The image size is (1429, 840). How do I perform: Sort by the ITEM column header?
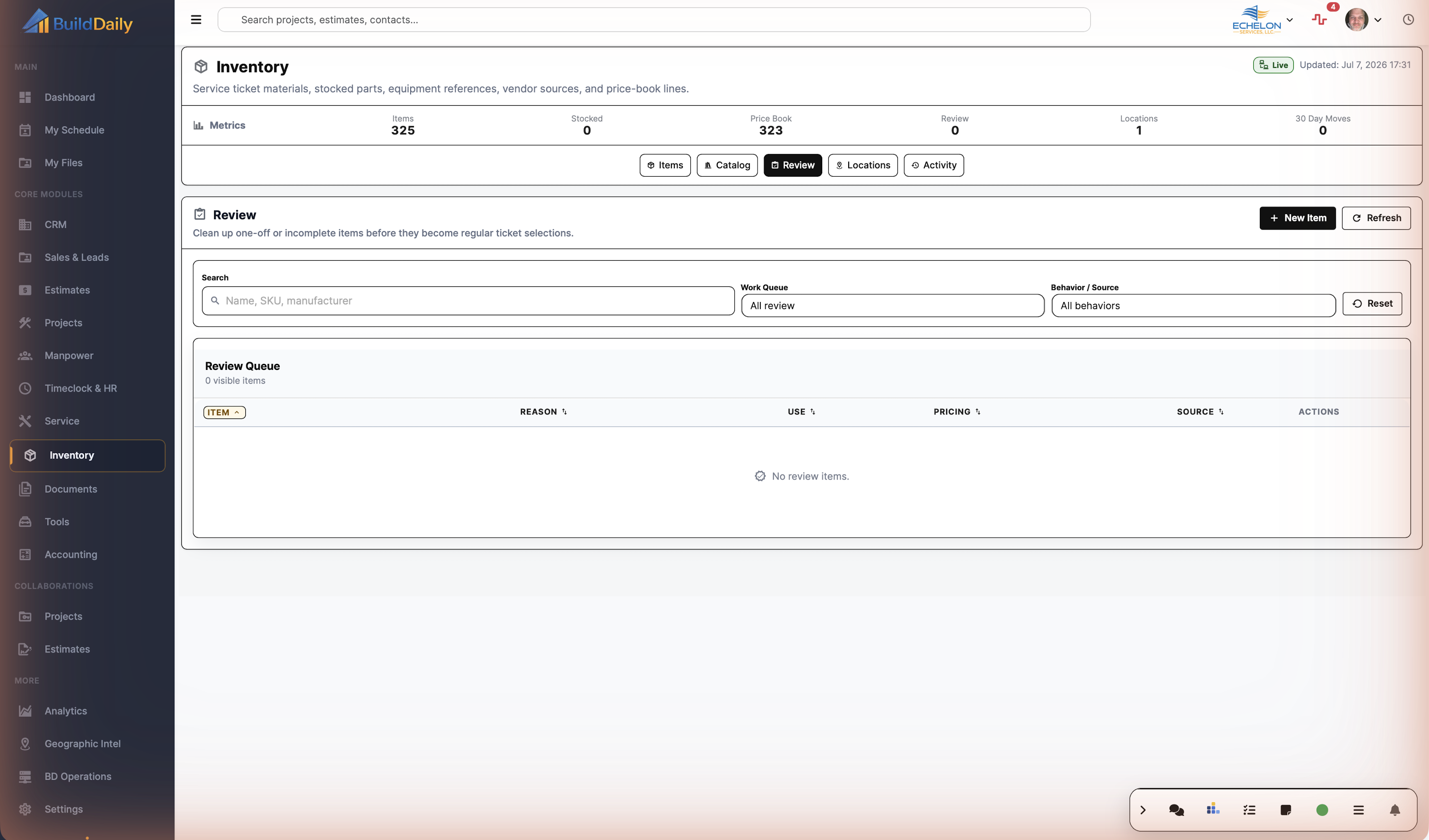coord(224,412)
